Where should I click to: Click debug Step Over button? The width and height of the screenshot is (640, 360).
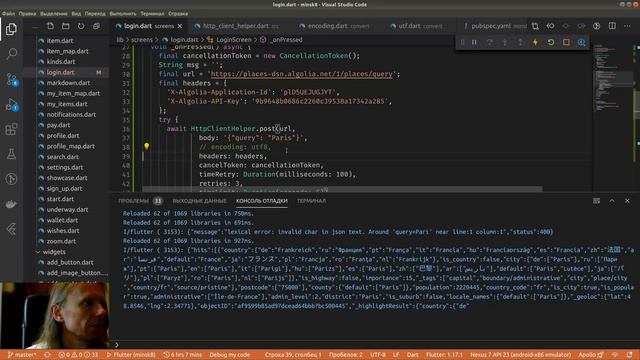[x=489, y=42]
